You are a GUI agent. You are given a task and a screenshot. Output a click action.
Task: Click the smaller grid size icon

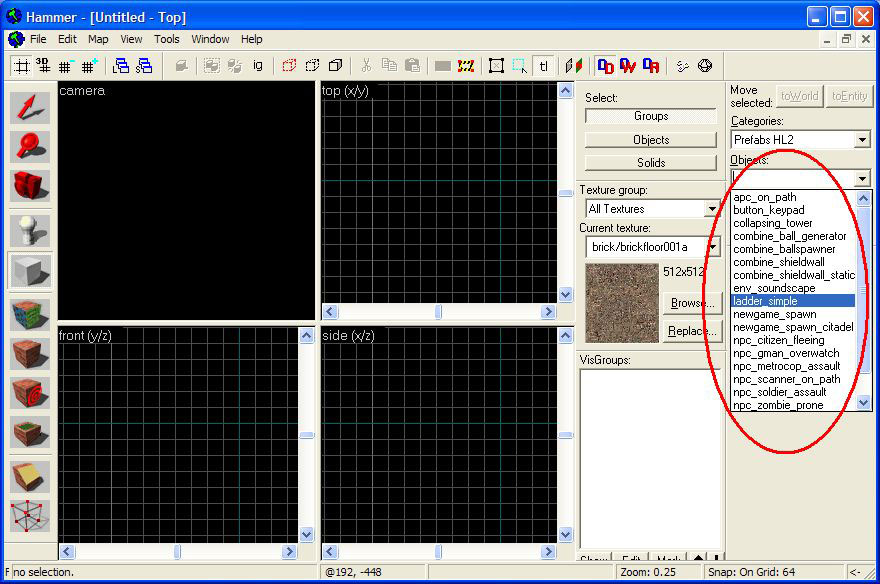(66, 66)
